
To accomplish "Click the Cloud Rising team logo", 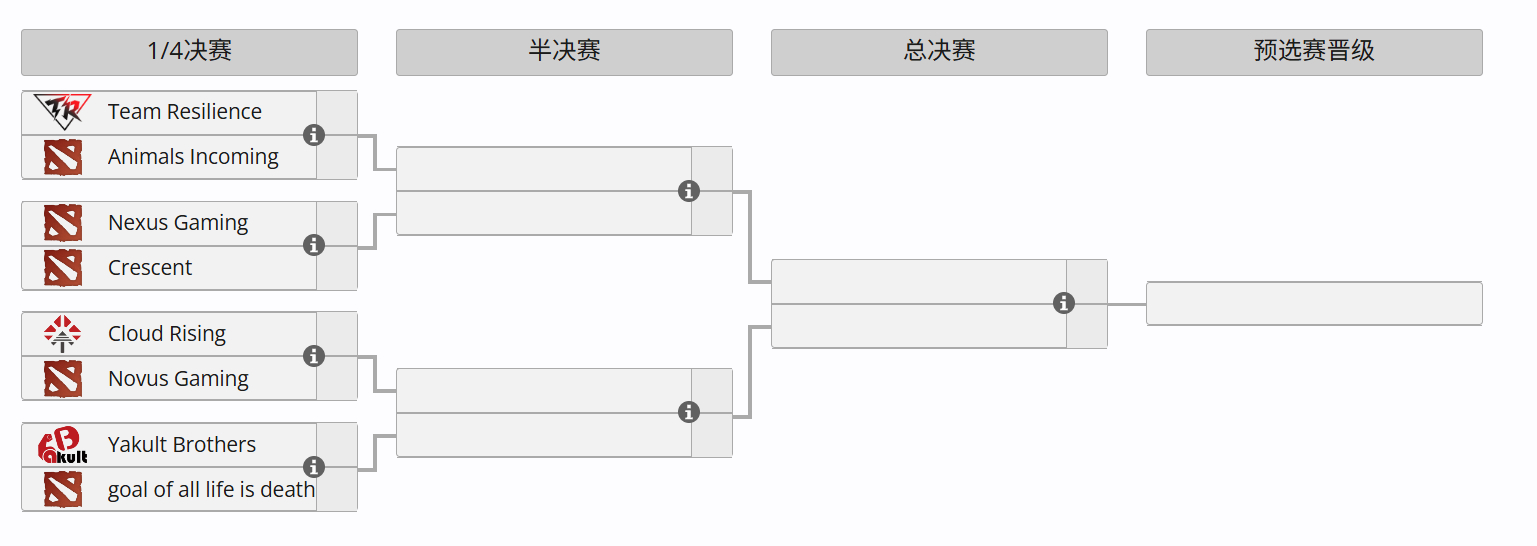I will pyautogui.click(x=62, y=333).
